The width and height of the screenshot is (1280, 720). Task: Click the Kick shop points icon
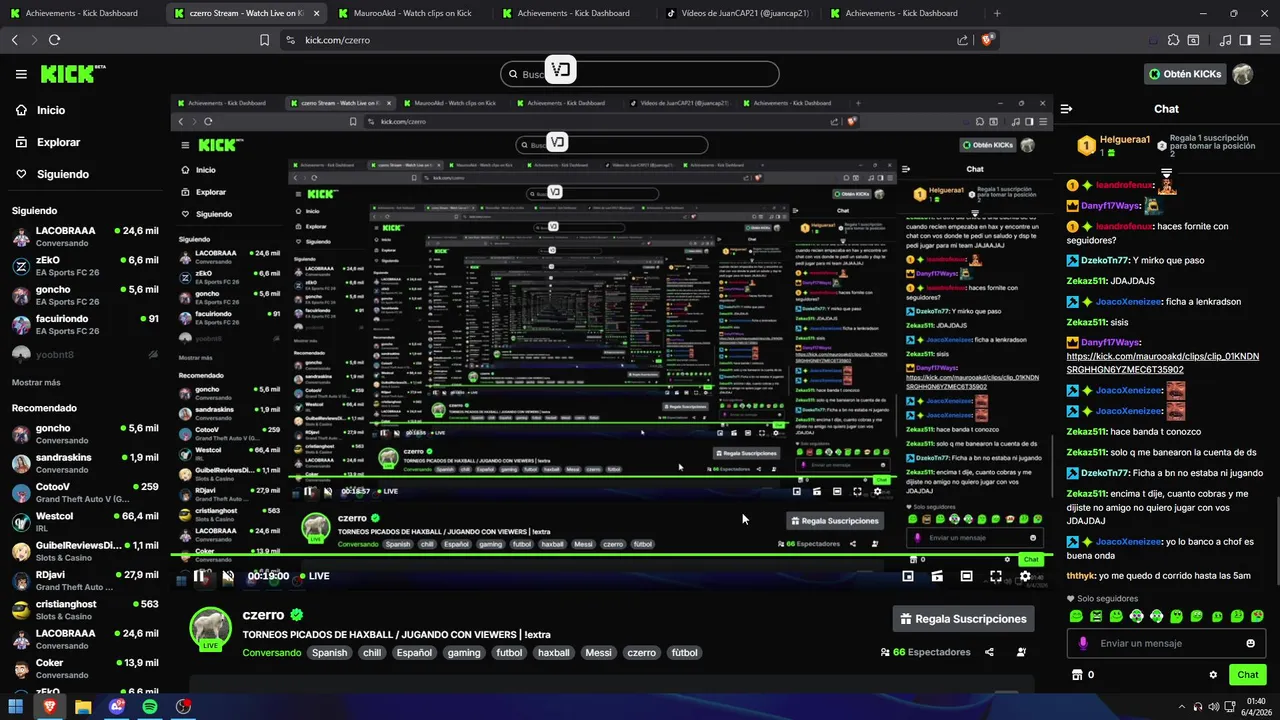coord(1077,675)
